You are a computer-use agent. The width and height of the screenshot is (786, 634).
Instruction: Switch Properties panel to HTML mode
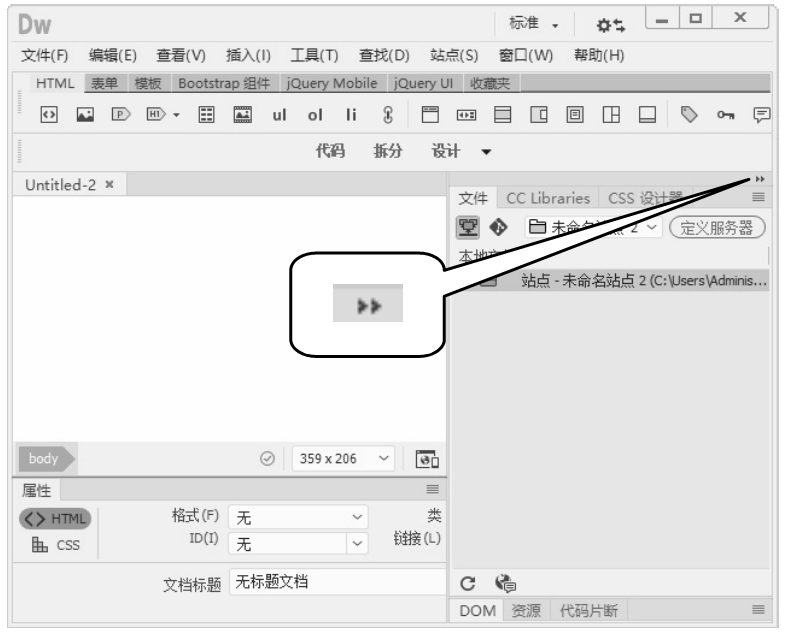pyautogui.click(x=55, y=518)
